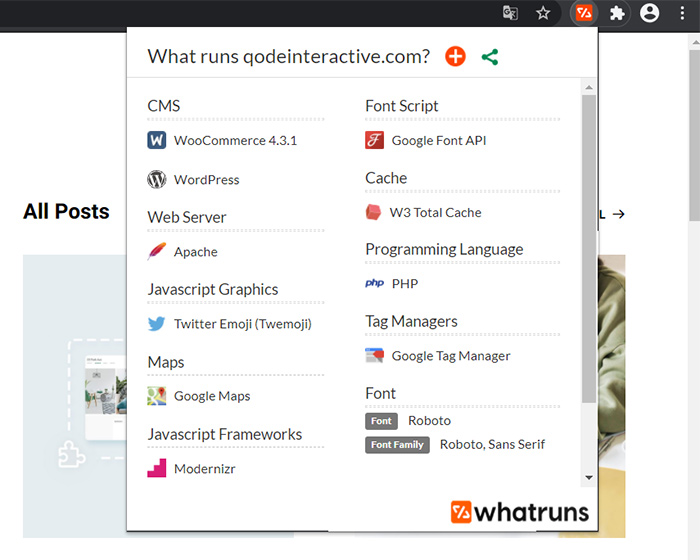The image size is (700, 560).
Task: Open the Modernizr text link
Action: click(204, 468)
